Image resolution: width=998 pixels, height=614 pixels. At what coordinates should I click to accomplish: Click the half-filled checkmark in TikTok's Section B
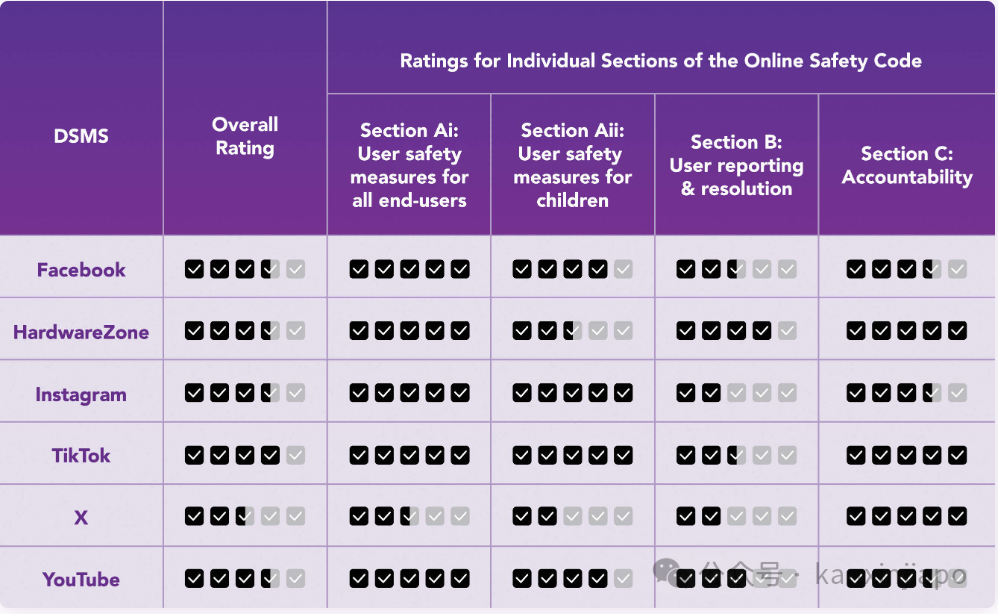(737, 455)
